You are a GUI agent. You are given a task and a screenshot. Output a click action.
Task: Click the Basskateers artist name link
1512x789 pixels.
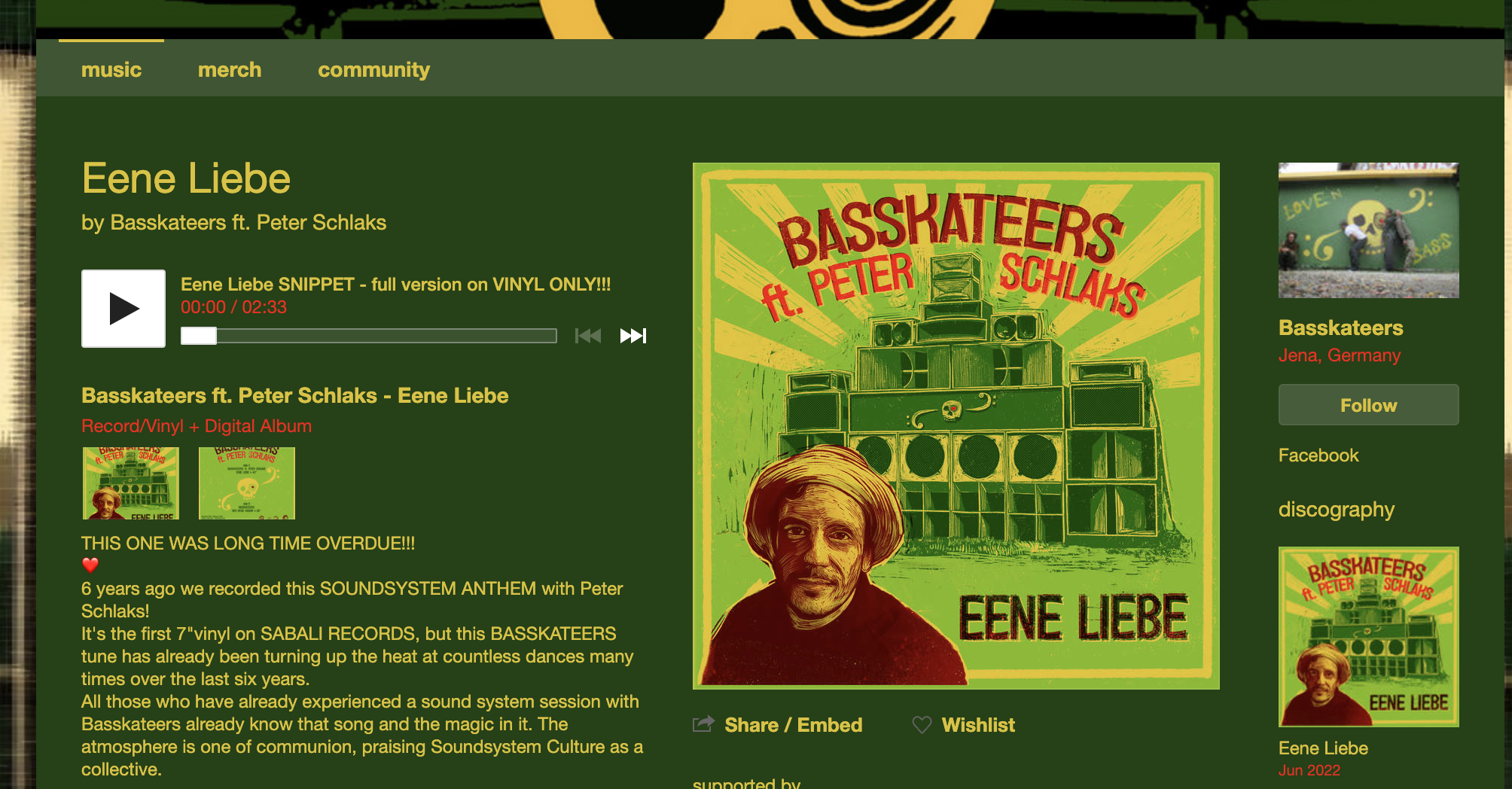pyautogui.click(x=1340, y=328)
